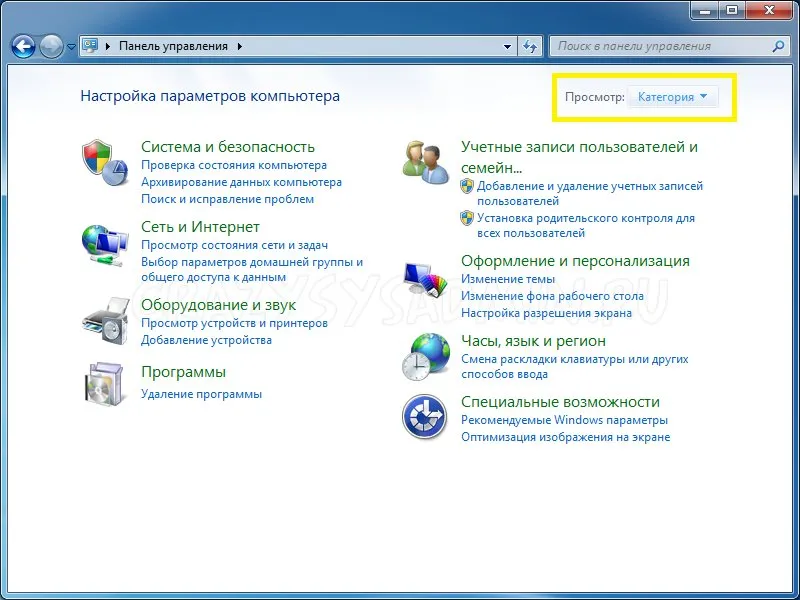Click Добавление и удаление учетных записей link
The width and height of the screenshot is (800, 600).
pyautogui.click(x=589, y=193)
